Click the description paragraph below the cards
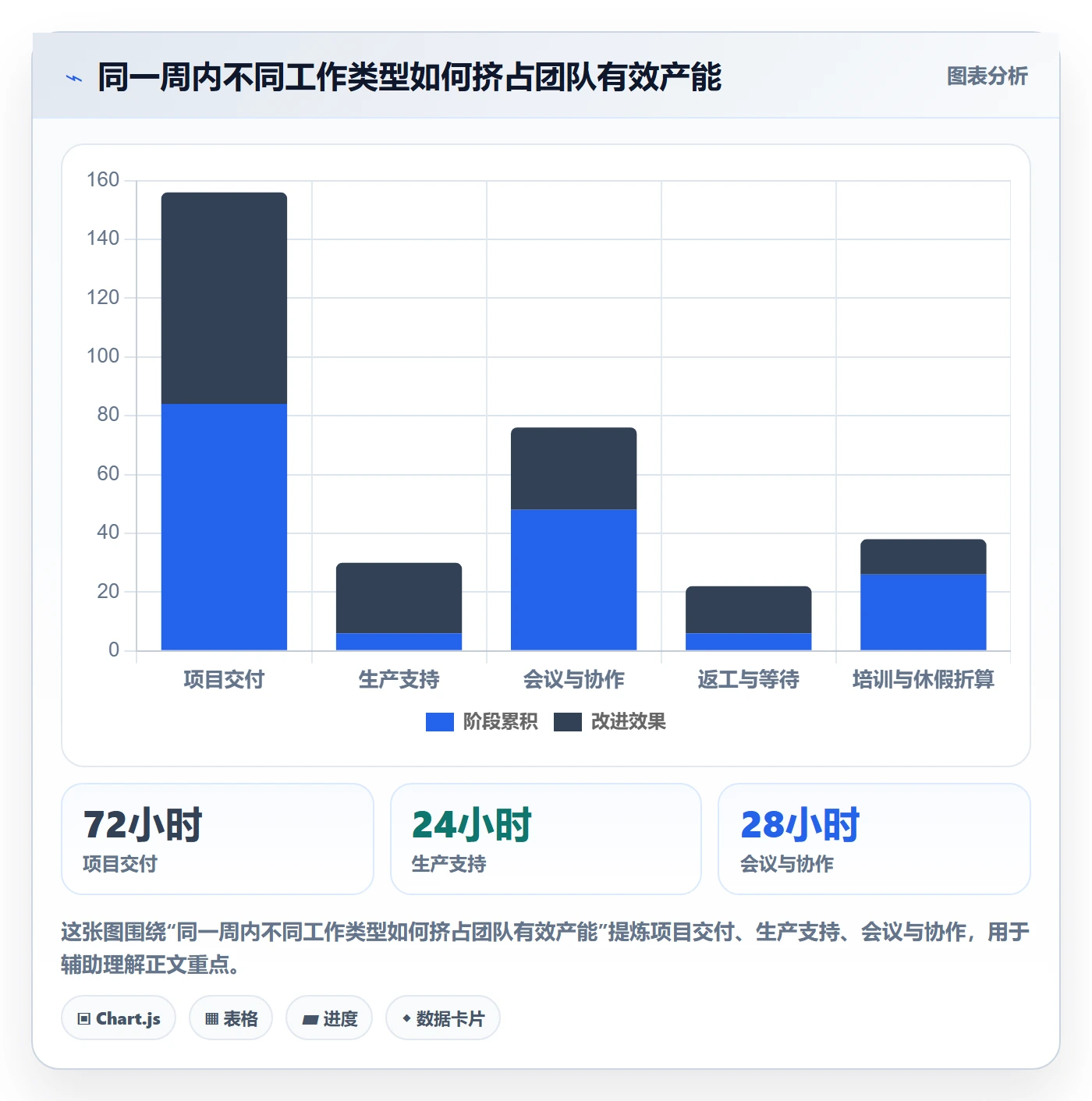 coord(545,948)
